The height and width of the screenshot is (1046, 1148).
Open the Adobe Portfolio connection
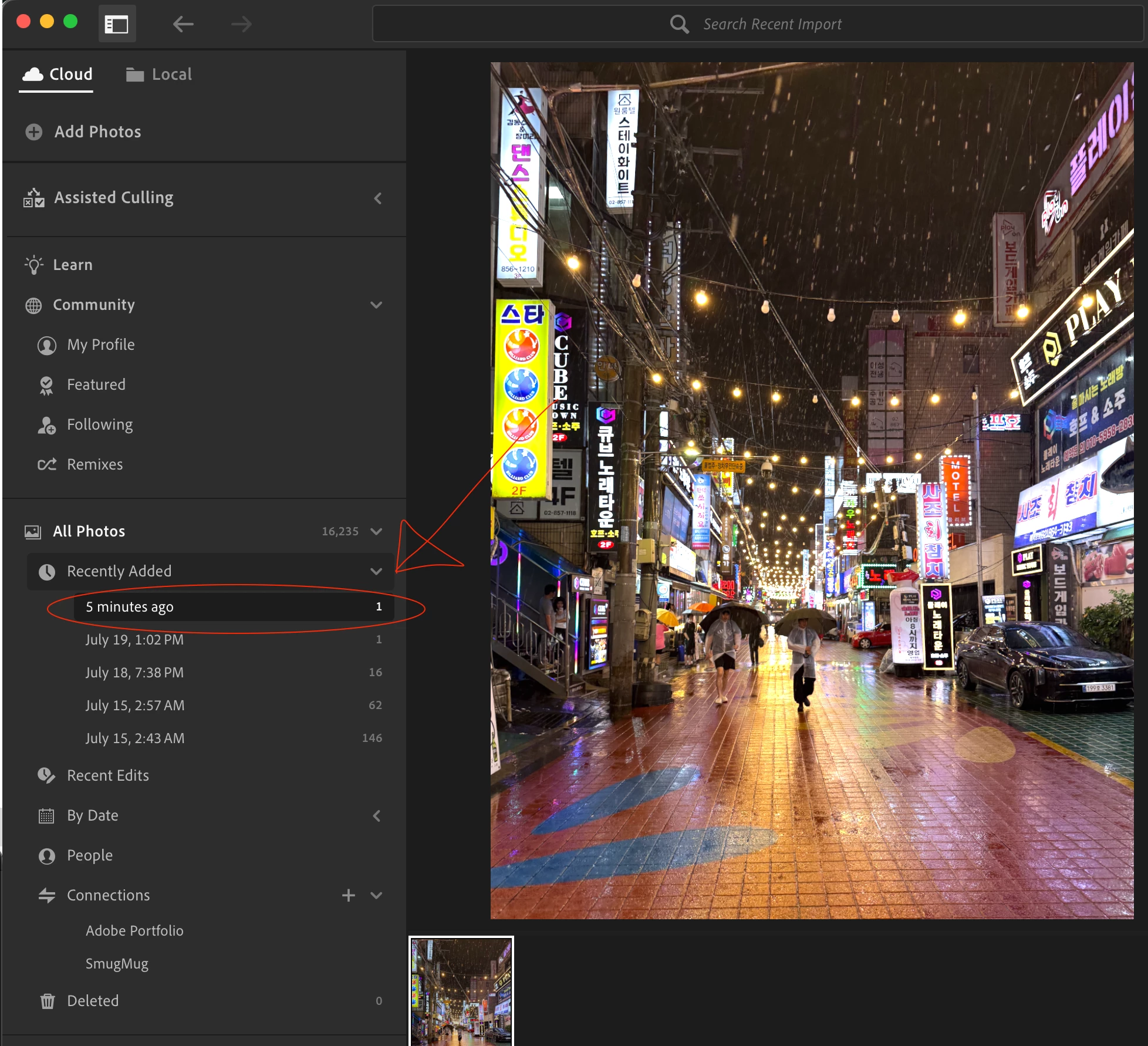pyautogui.click(x=134, y=931)
